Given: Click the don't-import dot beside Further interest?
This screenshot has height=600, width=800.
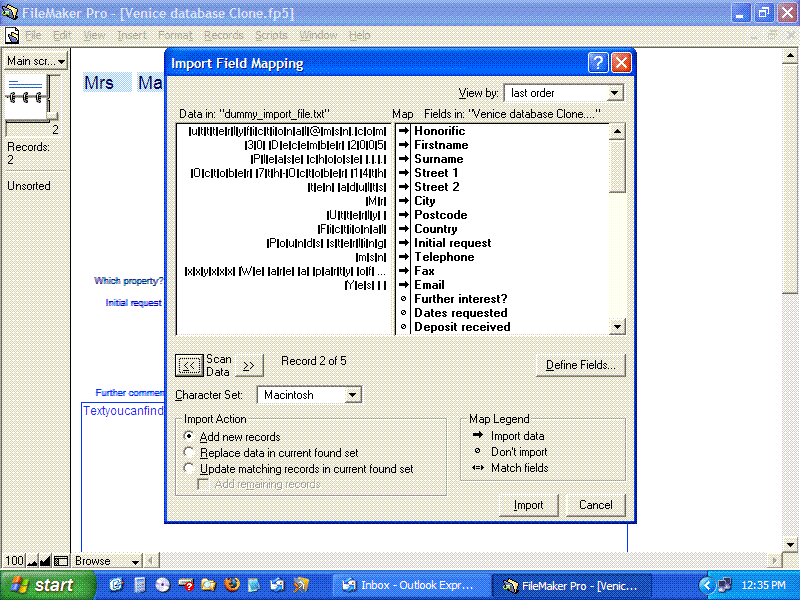Looking at the screenshot, I should 404,298.
